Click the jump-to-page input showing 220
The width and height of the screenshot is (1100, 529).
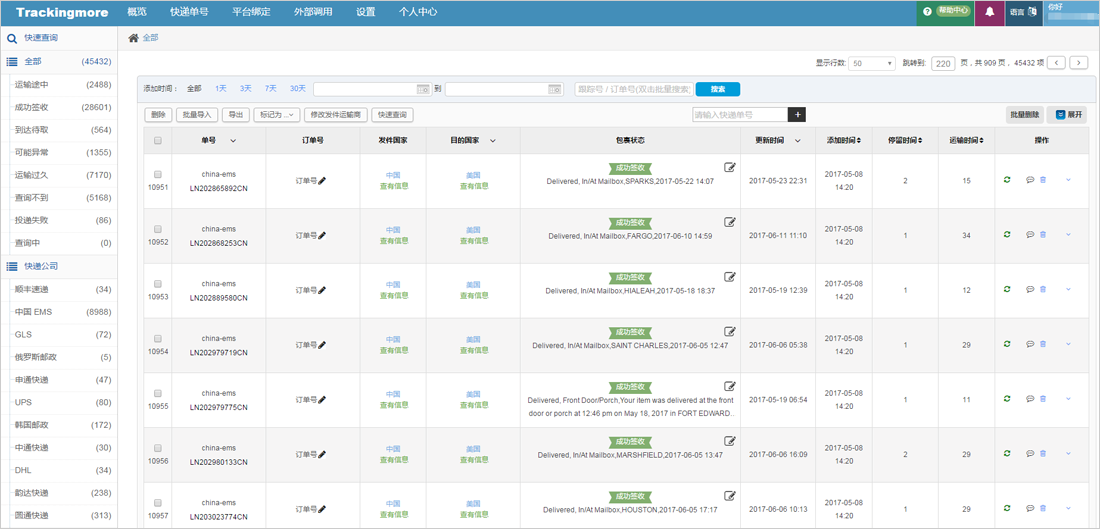click(943, 63)
